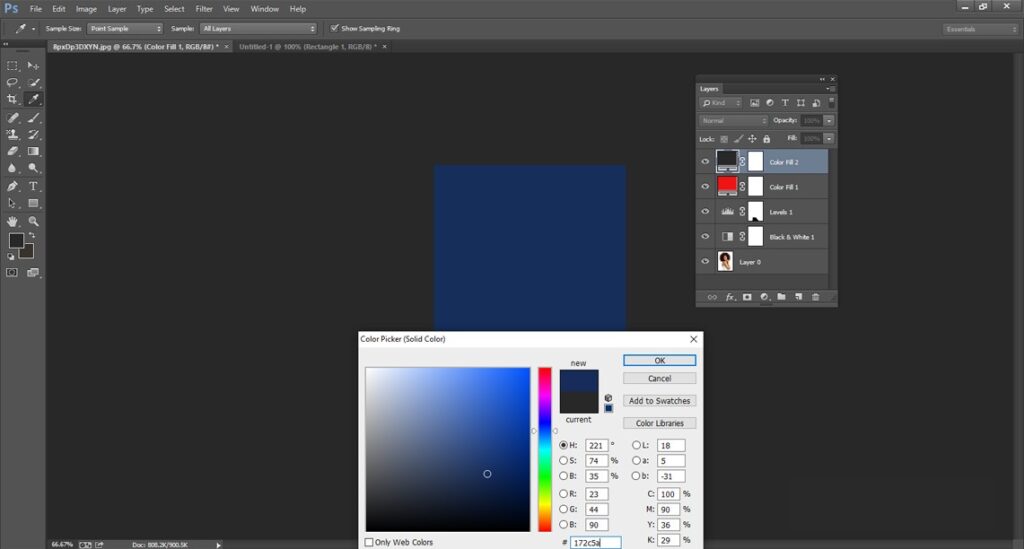Viewport: 1024px width, 549px height.
Task: Open the Normal blend mode dropdown
Action: click(733, 121)
